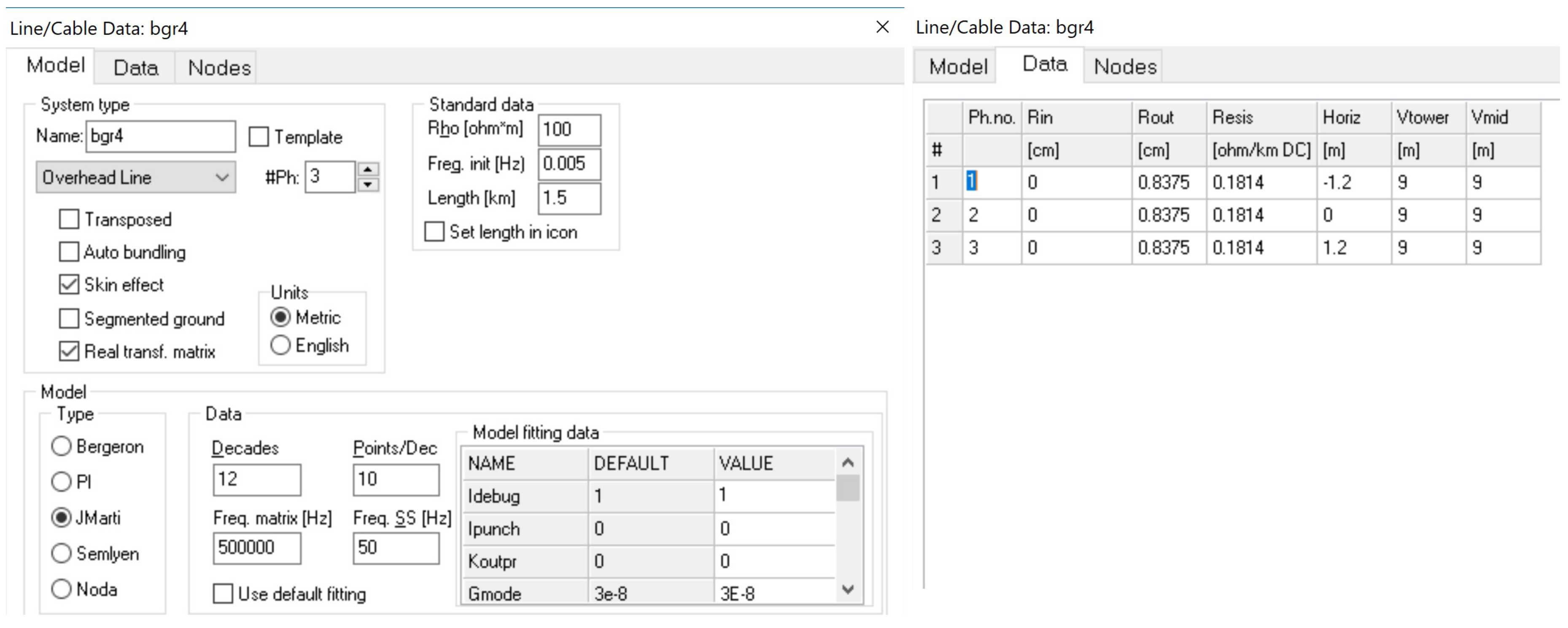Select the Horiz cell of row 1
This screenshot has width=1568, height=628.
coord(1353,182)
